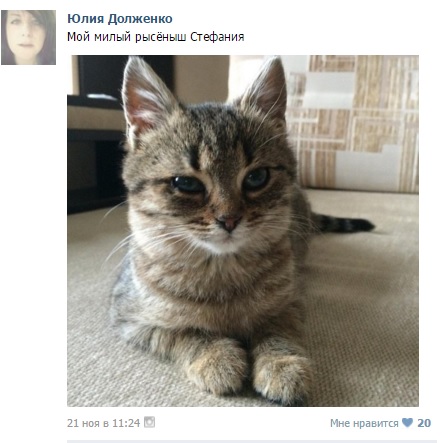
Task: Click the kitten's front paws in the photo
Action: (x=250, y=368)
